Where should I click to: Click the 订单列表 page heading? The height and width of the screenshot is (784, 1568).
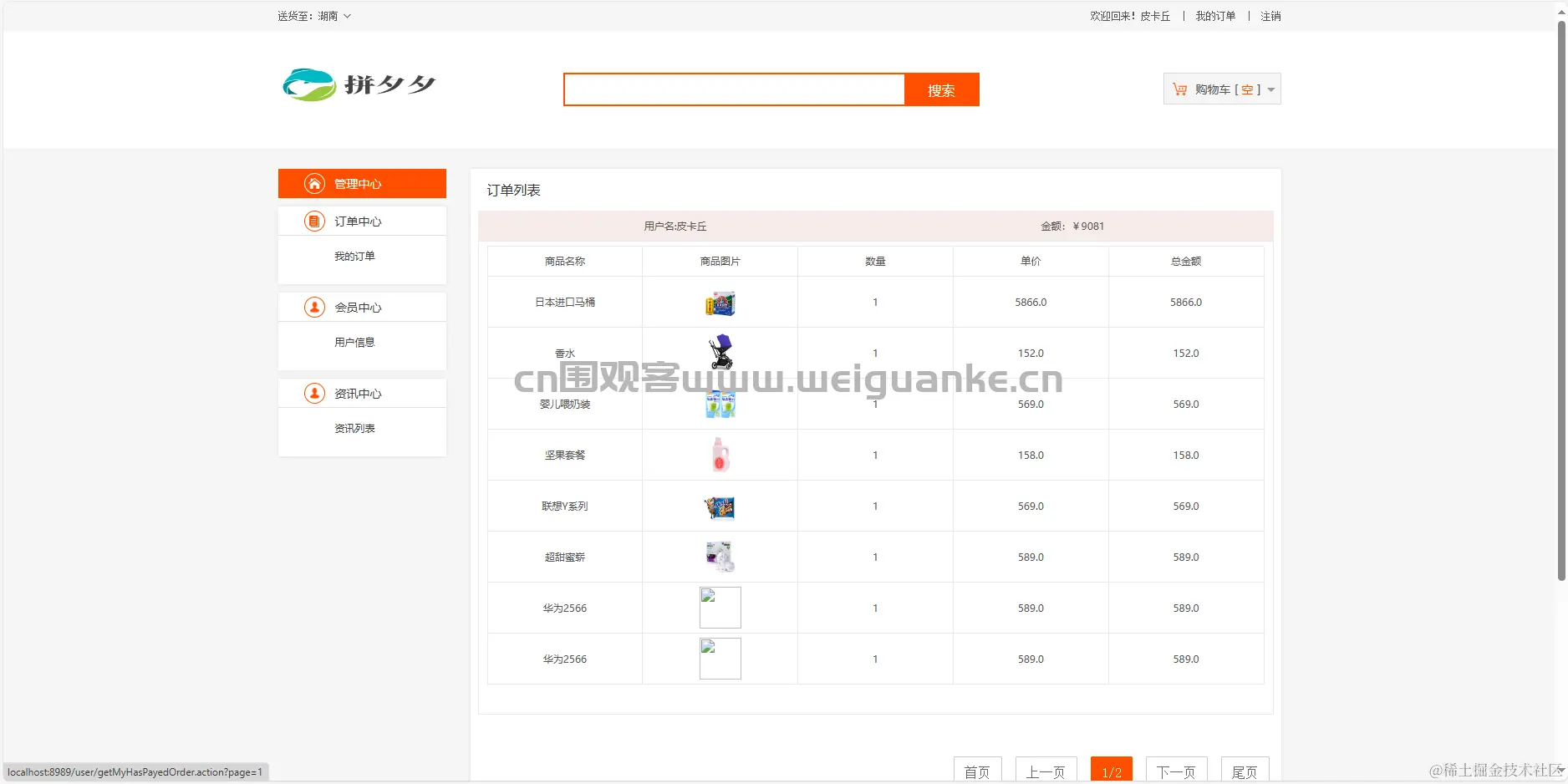coord(514,191)
